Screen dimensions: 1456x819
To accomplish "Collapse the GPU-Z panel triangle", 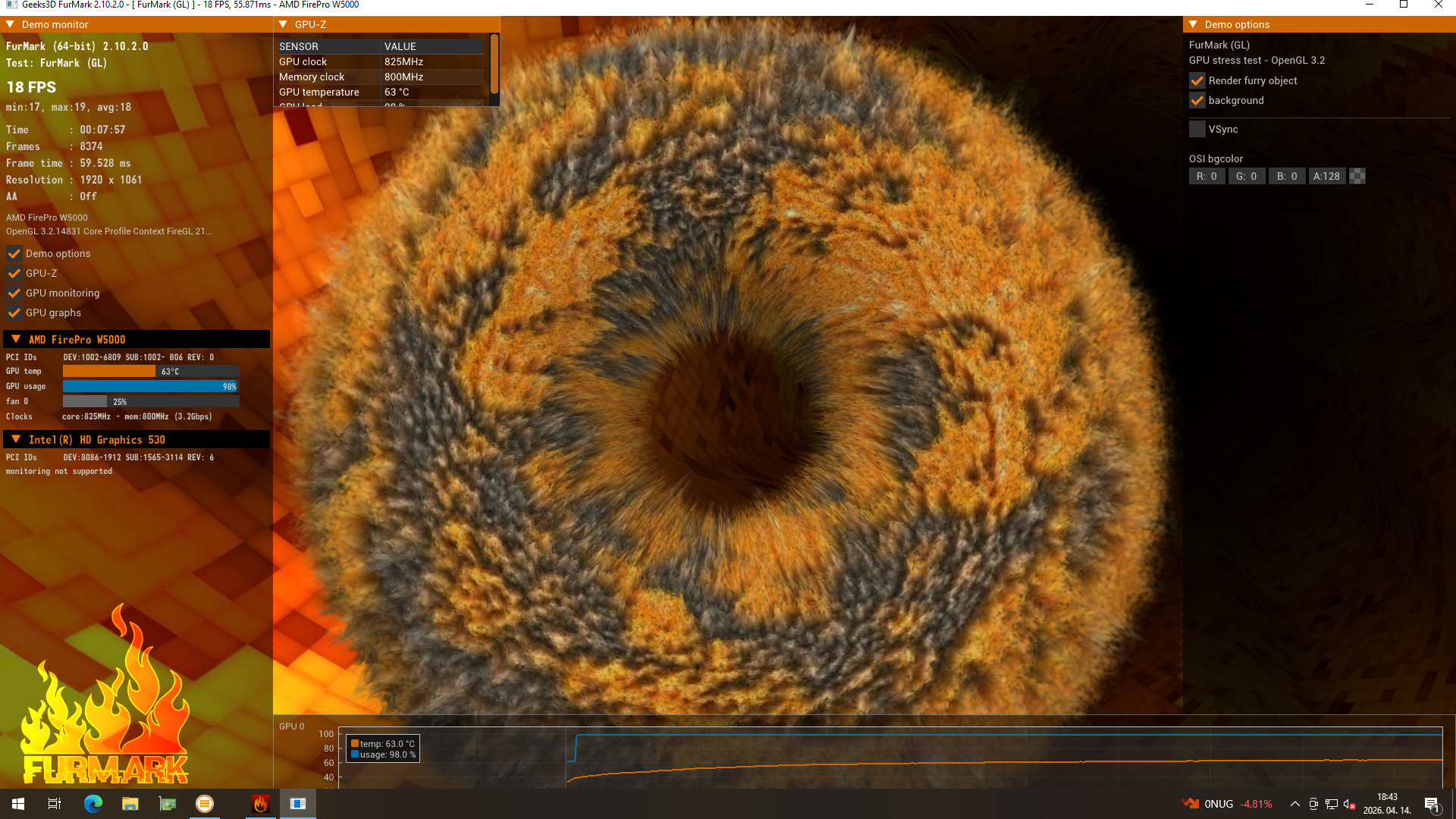I will pos(283,24).
